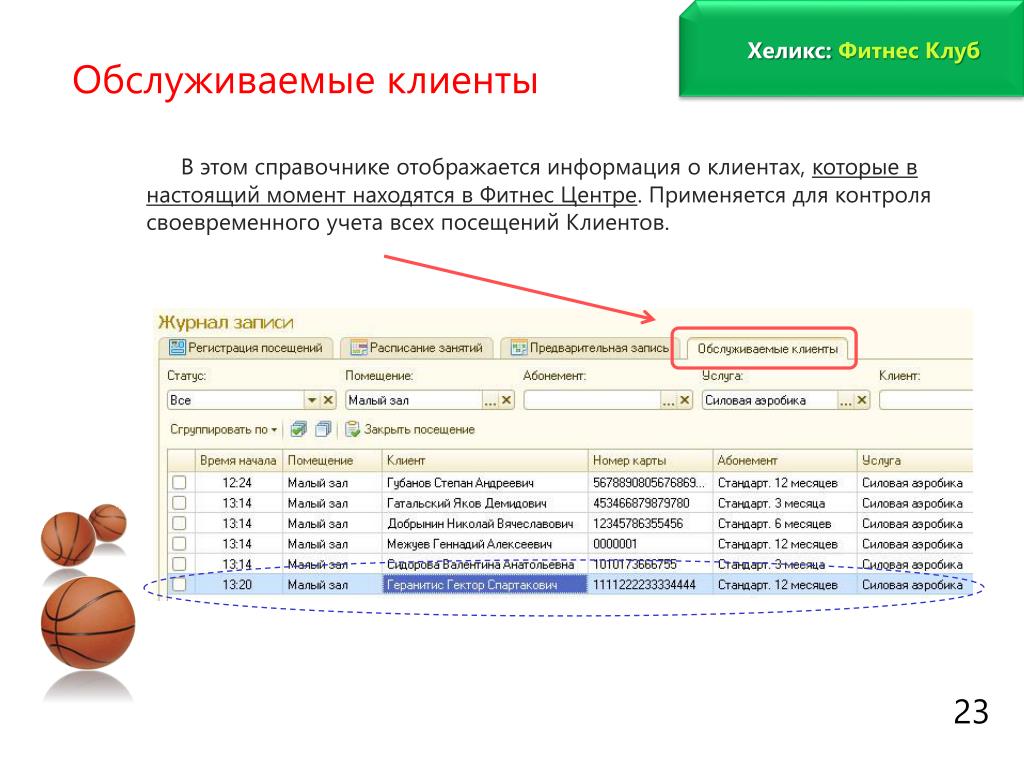
Task: Switch to Регистрация посещений tab
Action: (x=247, y=348)
